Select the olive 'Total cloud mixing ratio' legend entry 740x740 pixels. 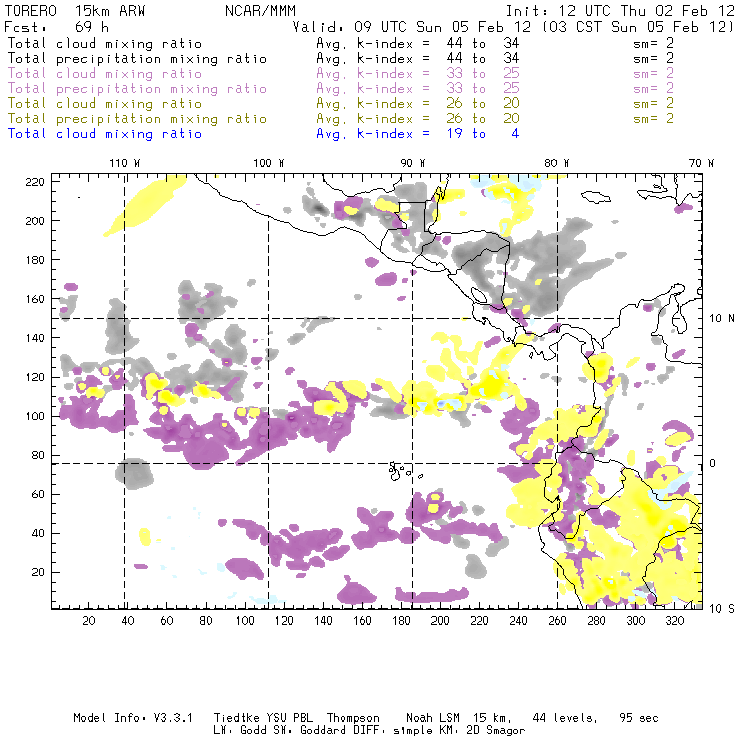[105, 104]
